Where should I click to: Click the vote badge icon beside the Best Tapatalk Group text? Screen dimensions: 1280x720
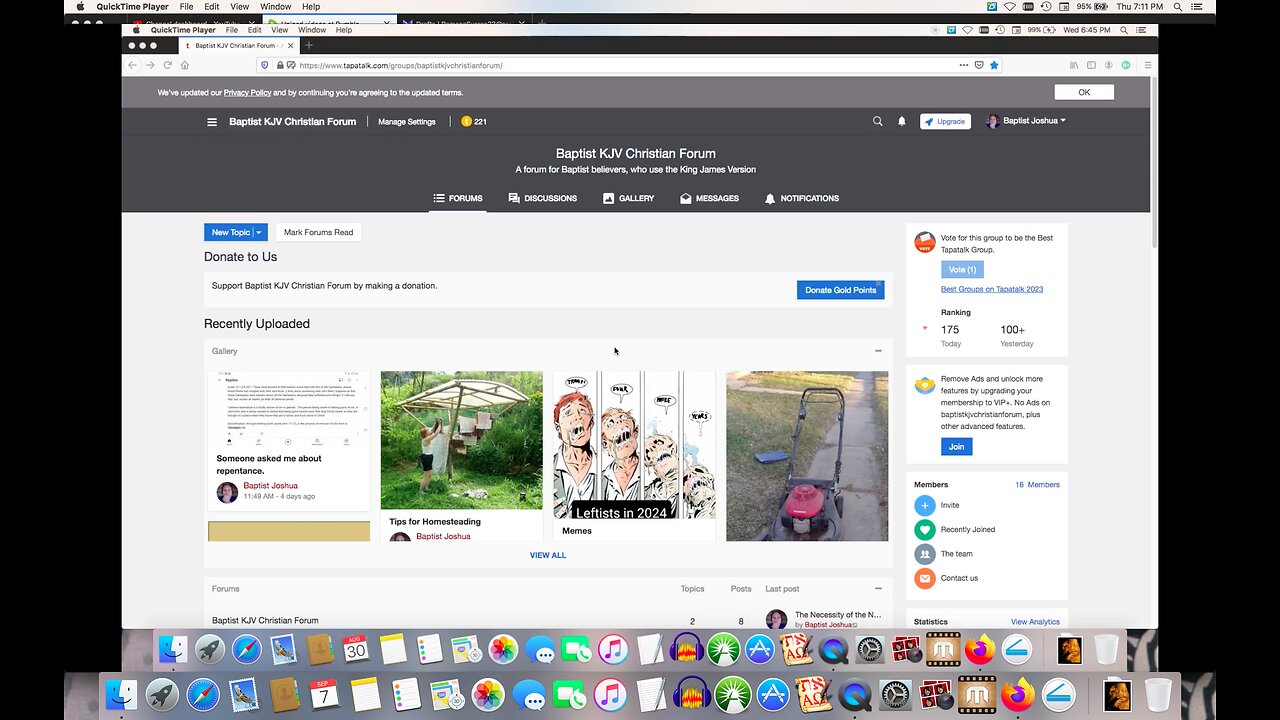tap(925, 243)
